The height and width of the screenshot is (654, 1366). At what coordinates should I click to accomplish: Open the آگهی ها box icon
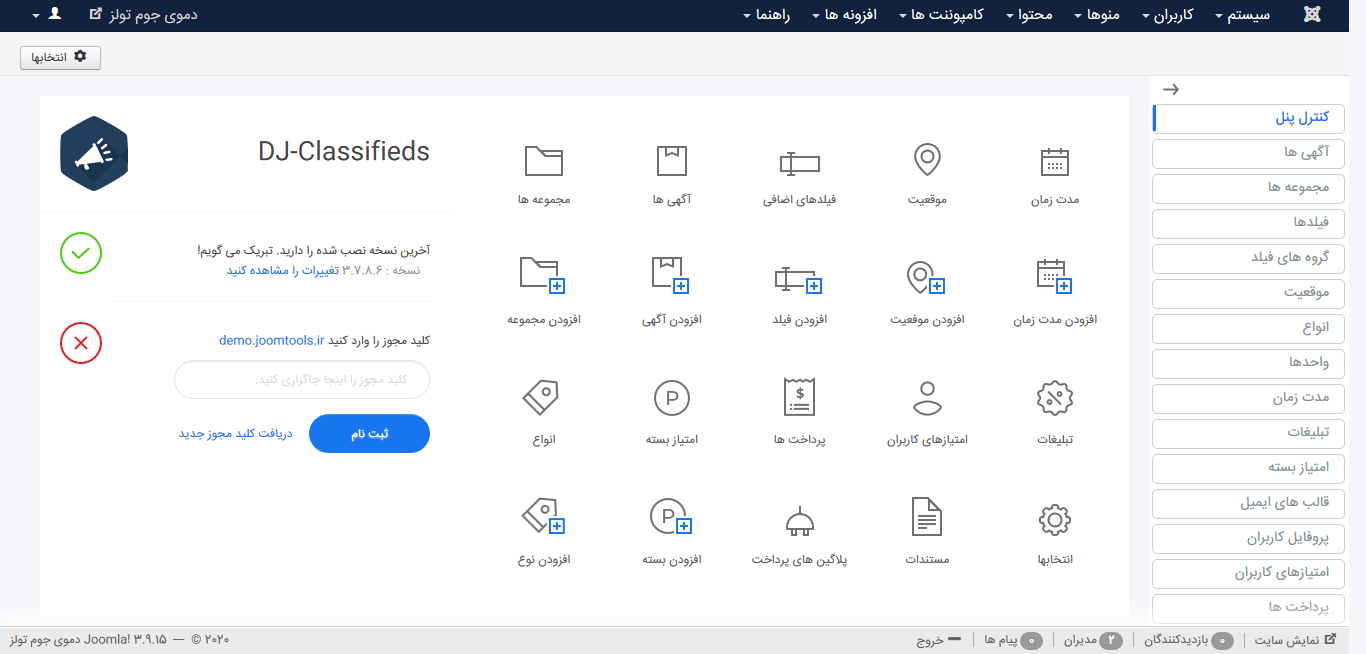672,161
